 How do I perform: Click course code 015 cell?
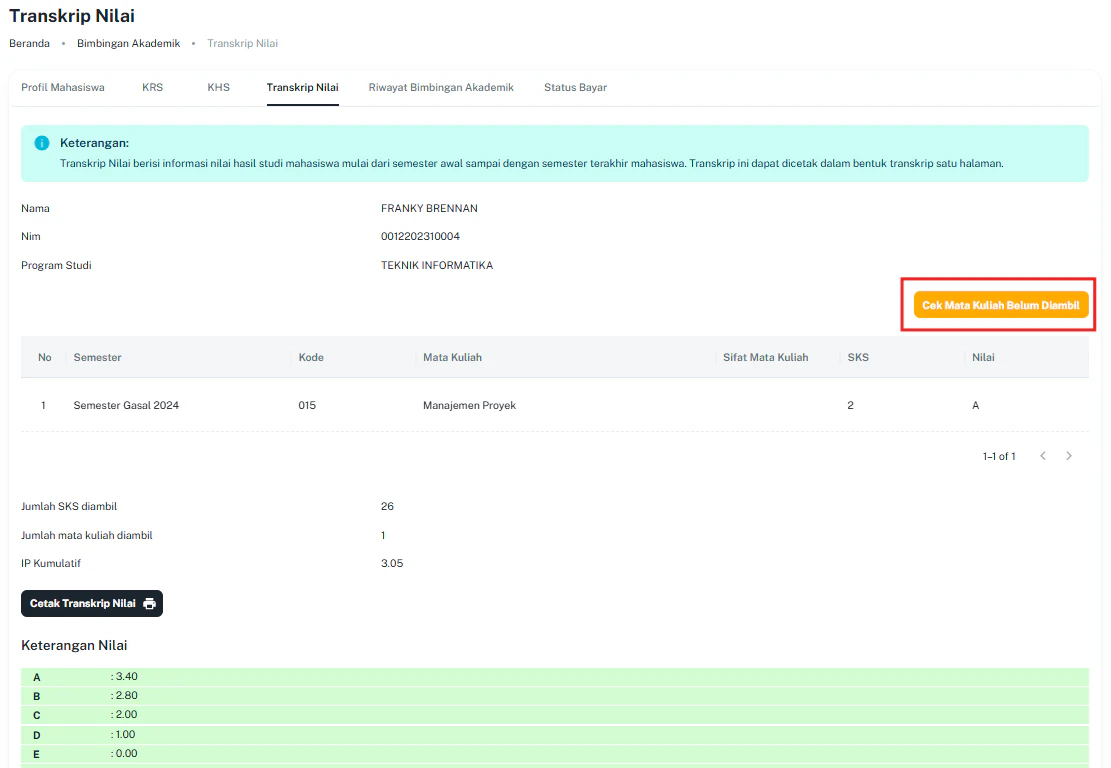307,405
